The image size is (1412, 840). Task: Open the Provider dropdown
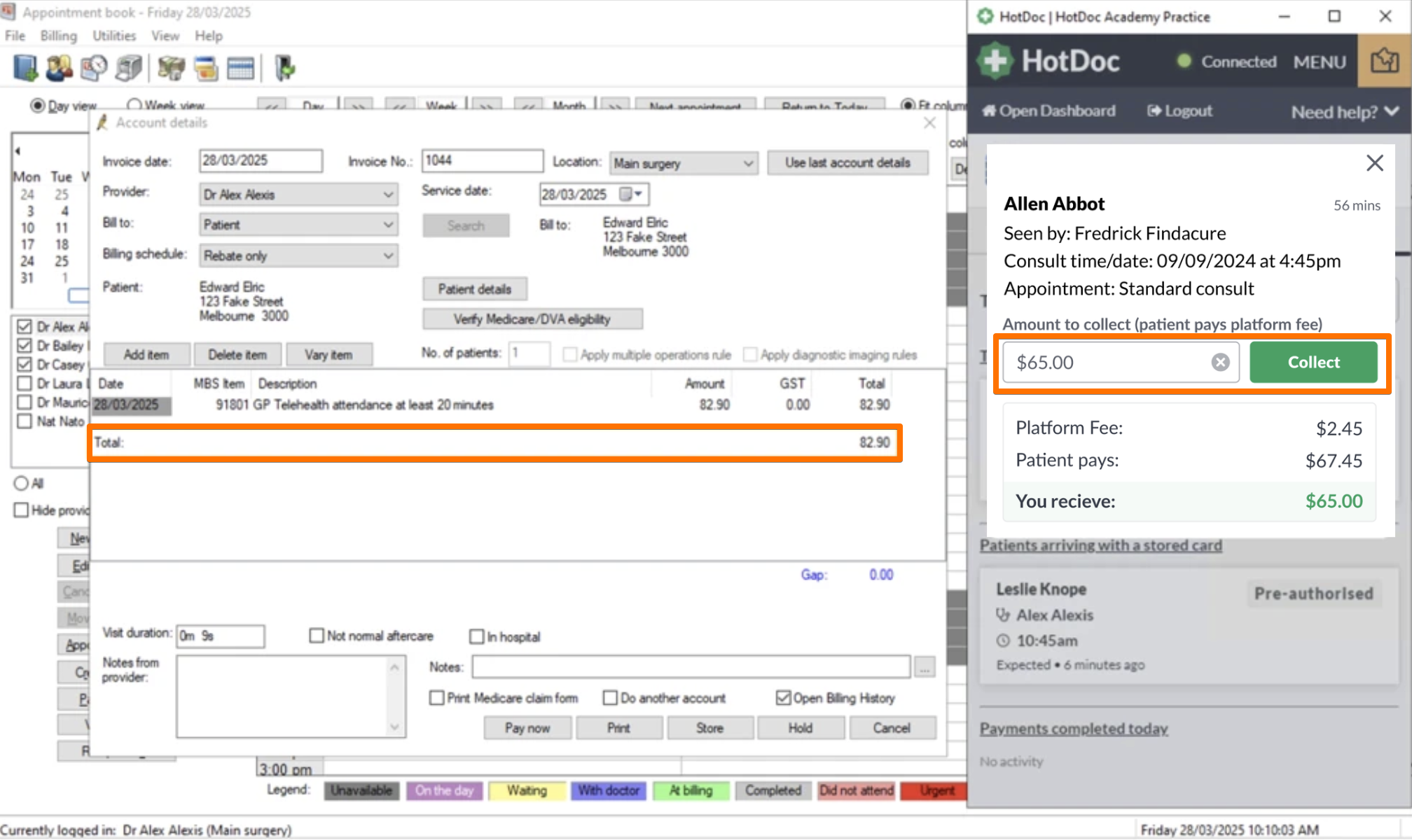click(298, 195)
